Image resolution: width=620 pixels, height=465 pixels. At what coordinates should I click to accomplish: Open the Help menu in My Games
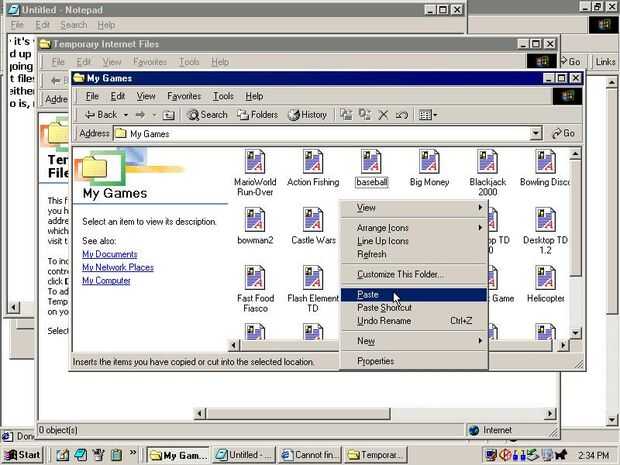254,96
